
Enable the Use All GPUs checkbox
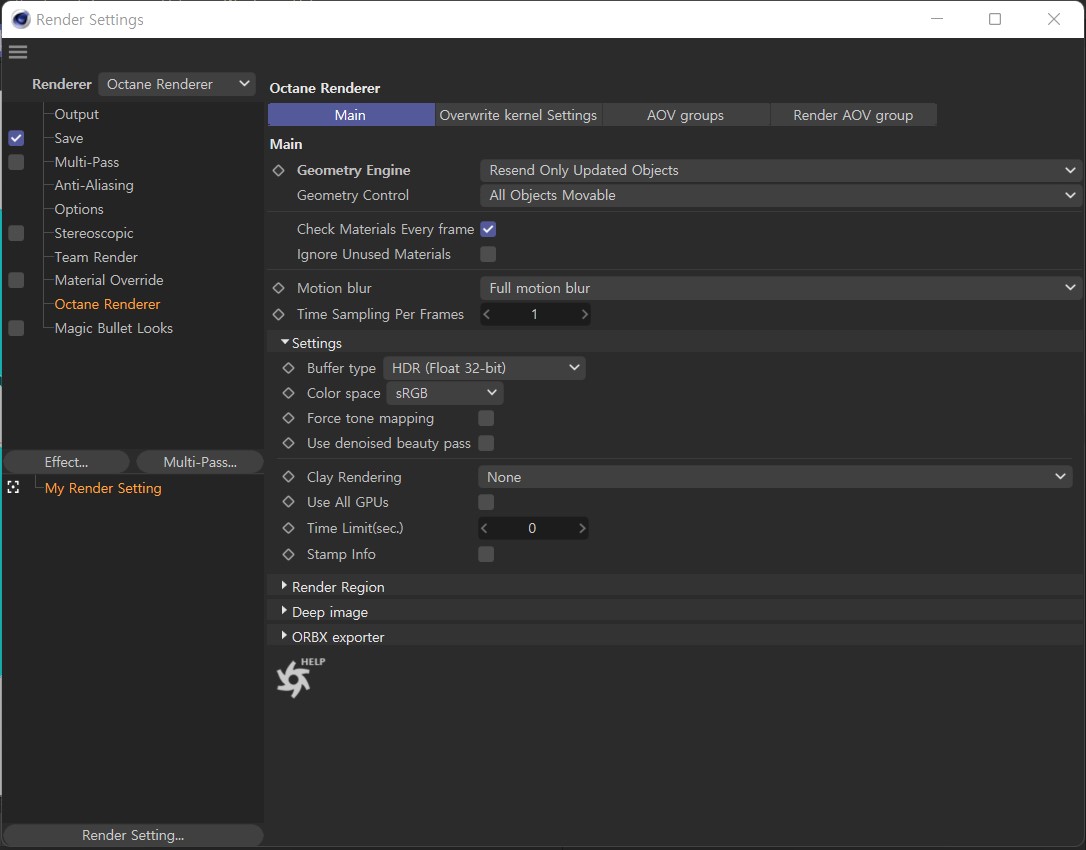(486, 502)
